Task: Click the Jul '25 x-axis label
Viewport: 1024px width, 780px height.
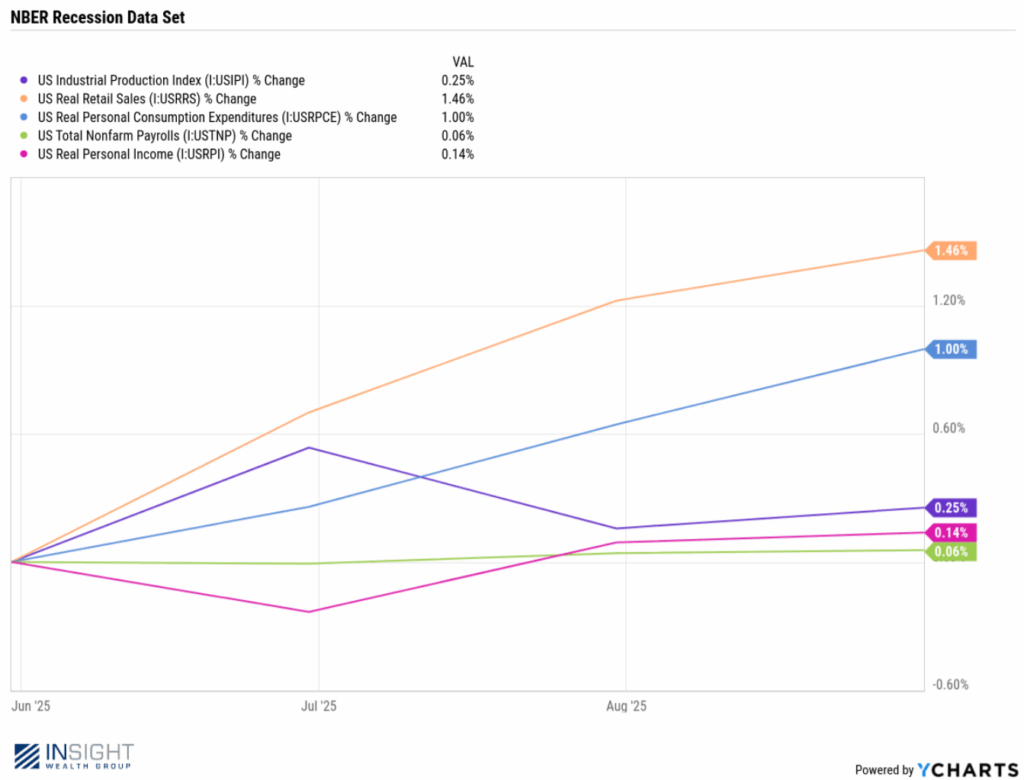Action: 317,706
